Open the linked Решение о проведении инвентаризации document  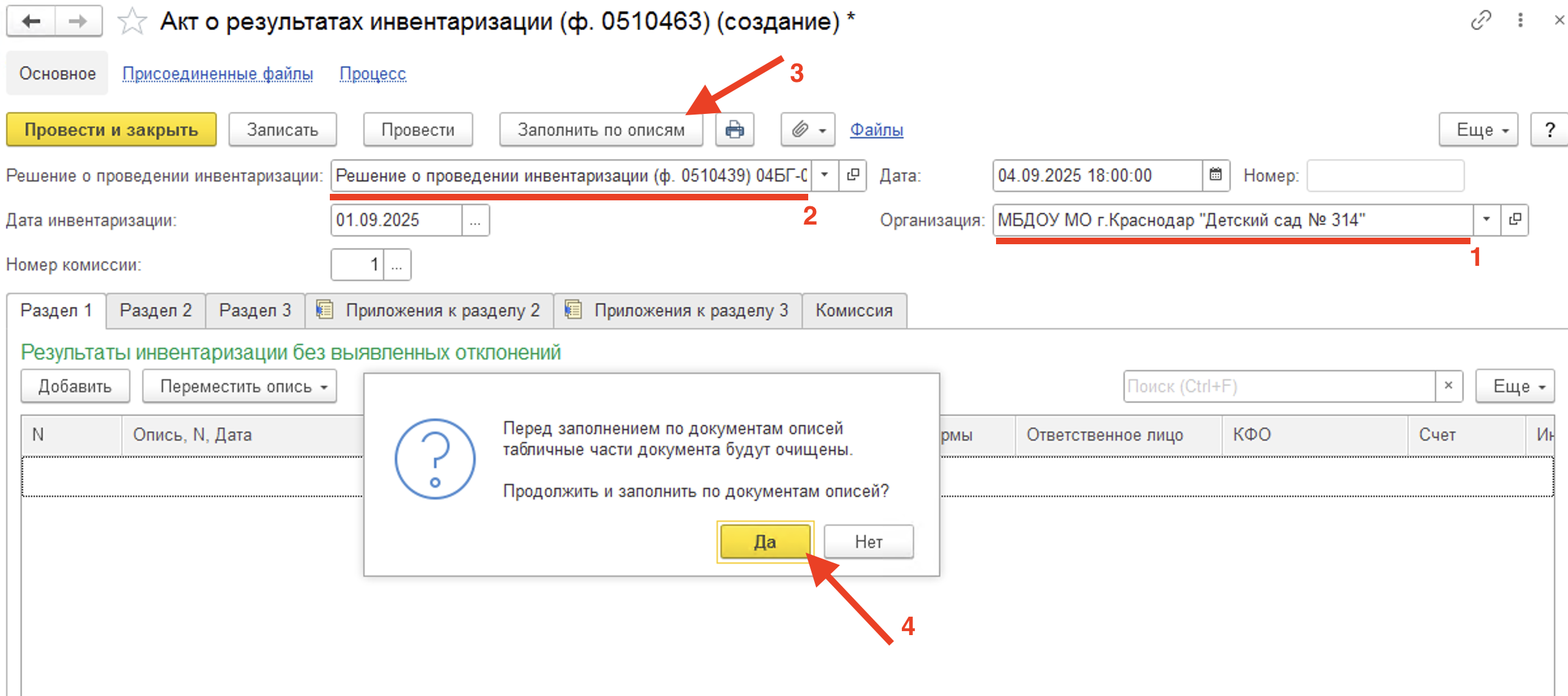coord(853,175)
